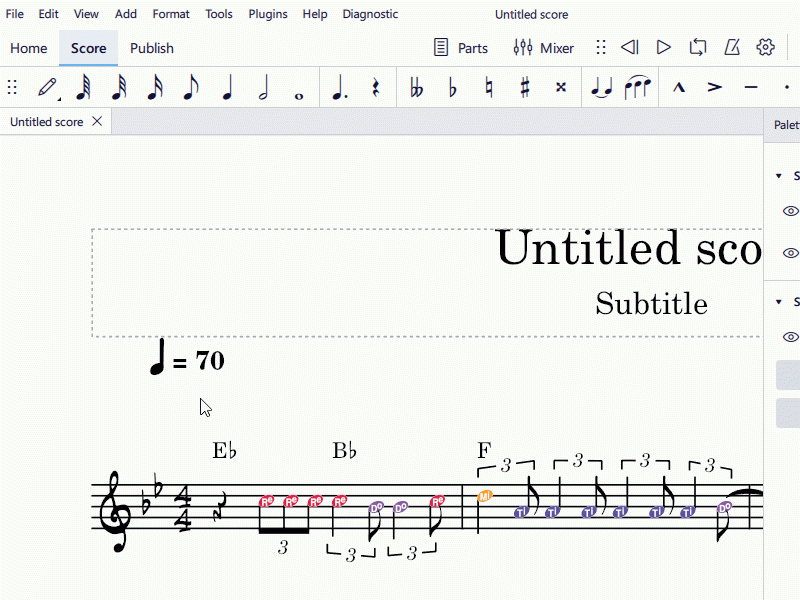Add a slur to selection
This screenshot has height=600, width=800.
(638, 87)
